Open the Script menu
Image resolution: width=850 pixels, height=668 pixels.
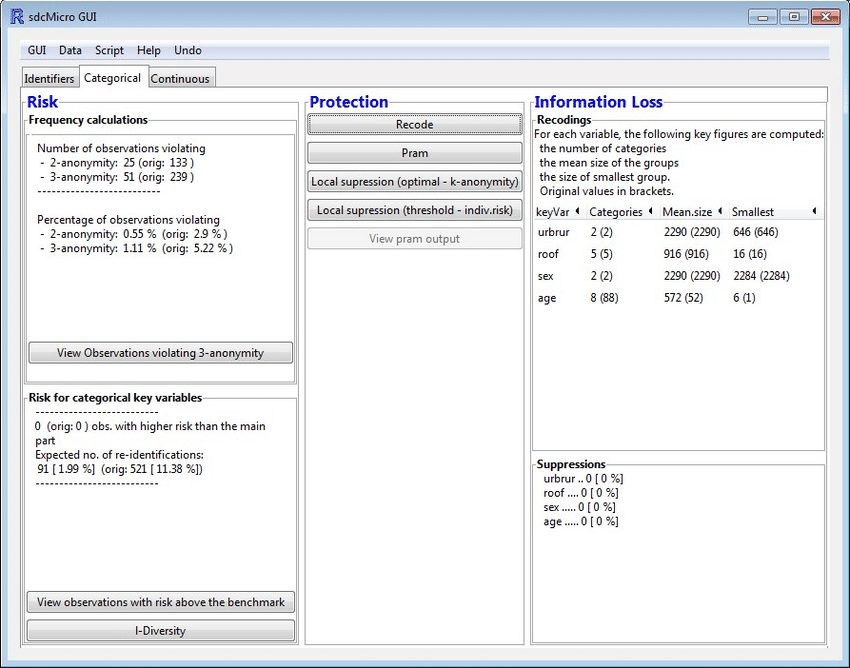(x=109, y=50)
